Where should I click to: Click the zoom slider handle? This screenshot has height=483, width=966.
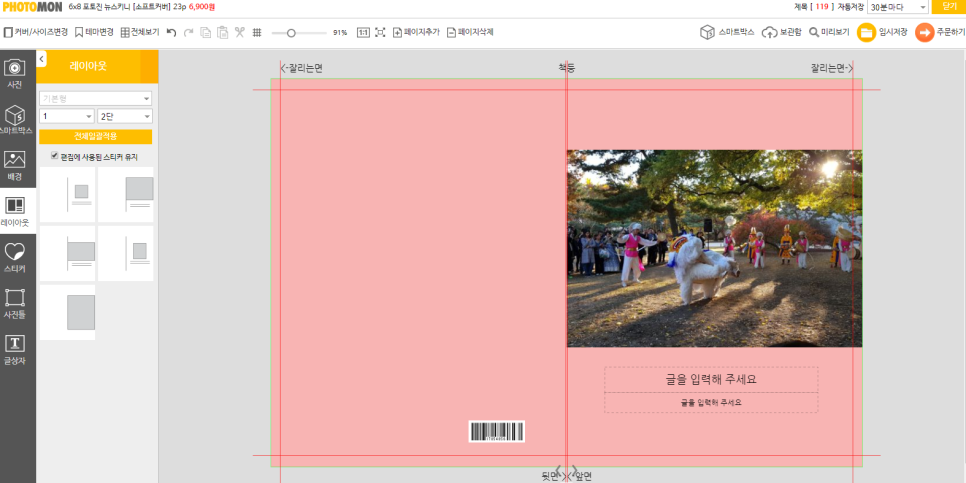tap(291, 33)
